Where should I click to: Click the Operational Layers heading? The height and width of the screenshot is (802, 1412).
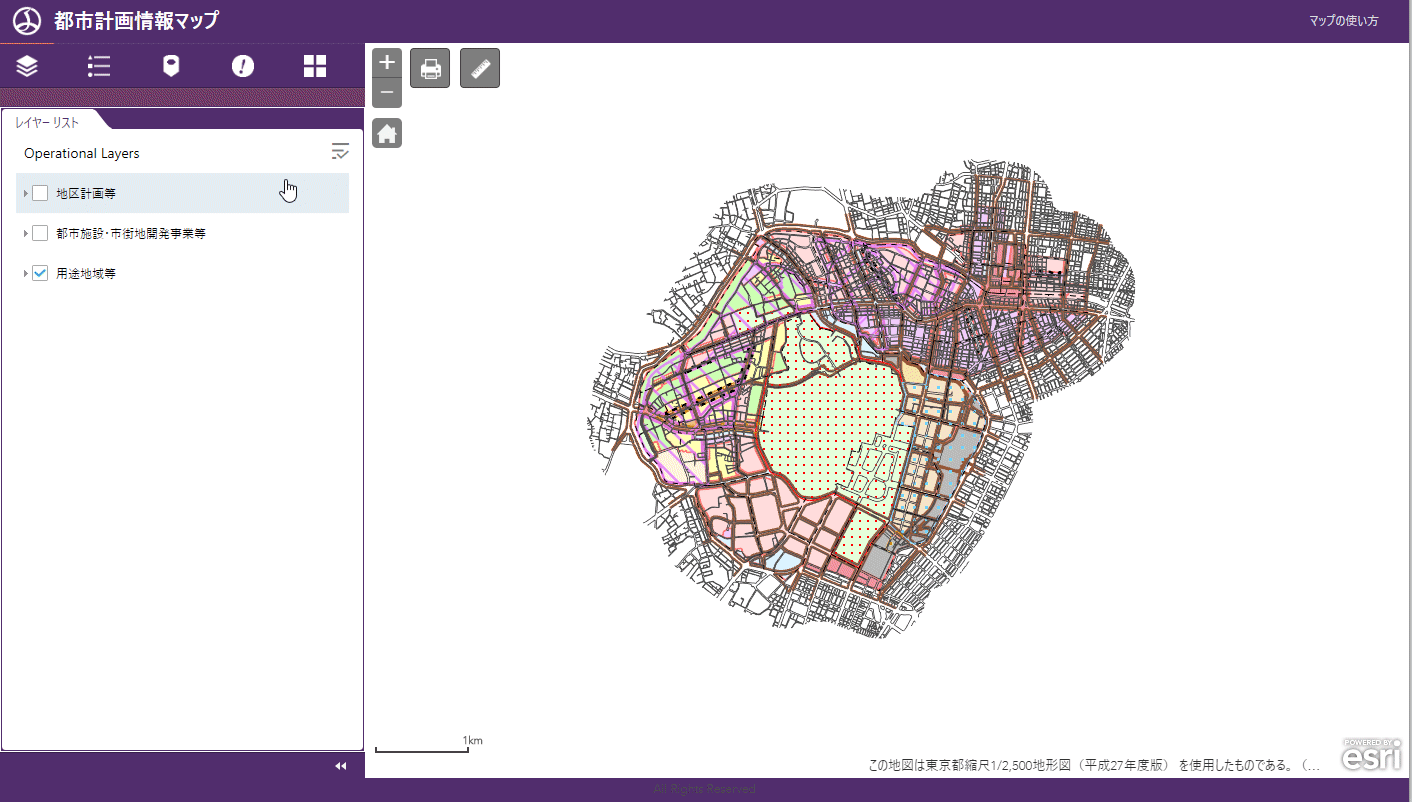[x=82, y=153]
